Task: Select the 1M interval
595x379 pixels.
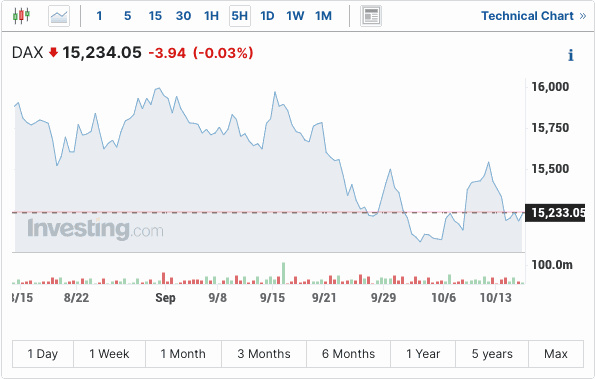Action: click(323, 16)
